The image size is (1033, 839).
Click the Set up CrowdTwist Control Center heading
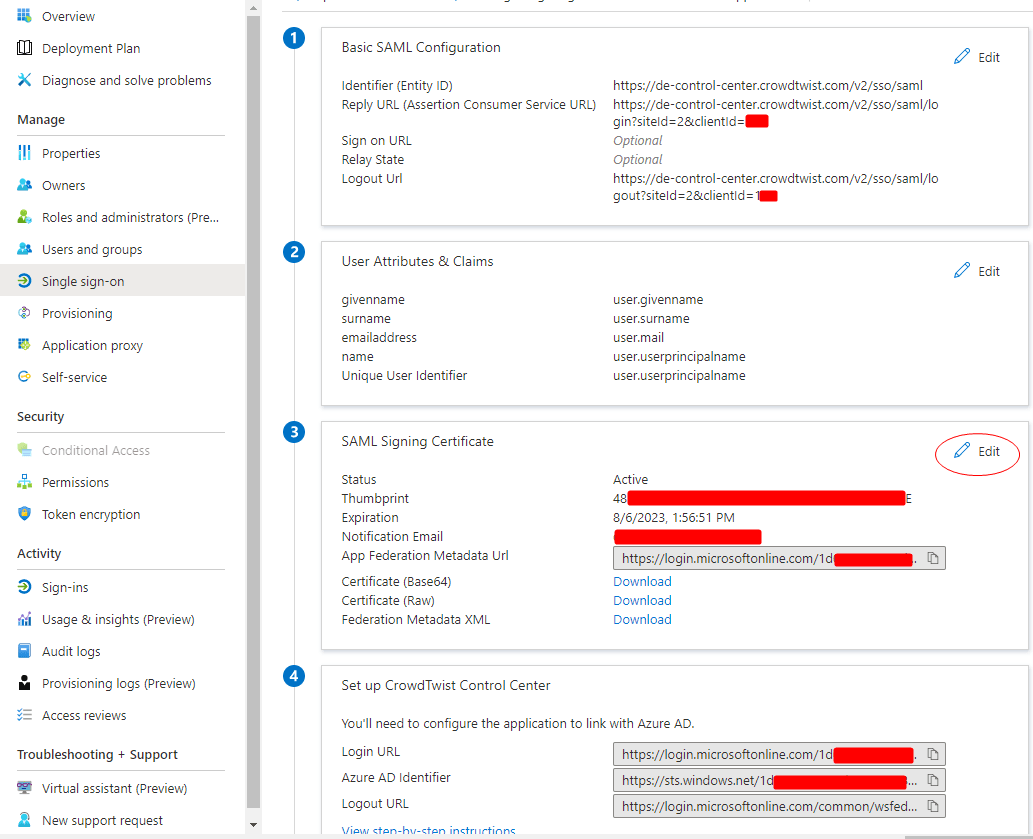(x=446, y=686)
